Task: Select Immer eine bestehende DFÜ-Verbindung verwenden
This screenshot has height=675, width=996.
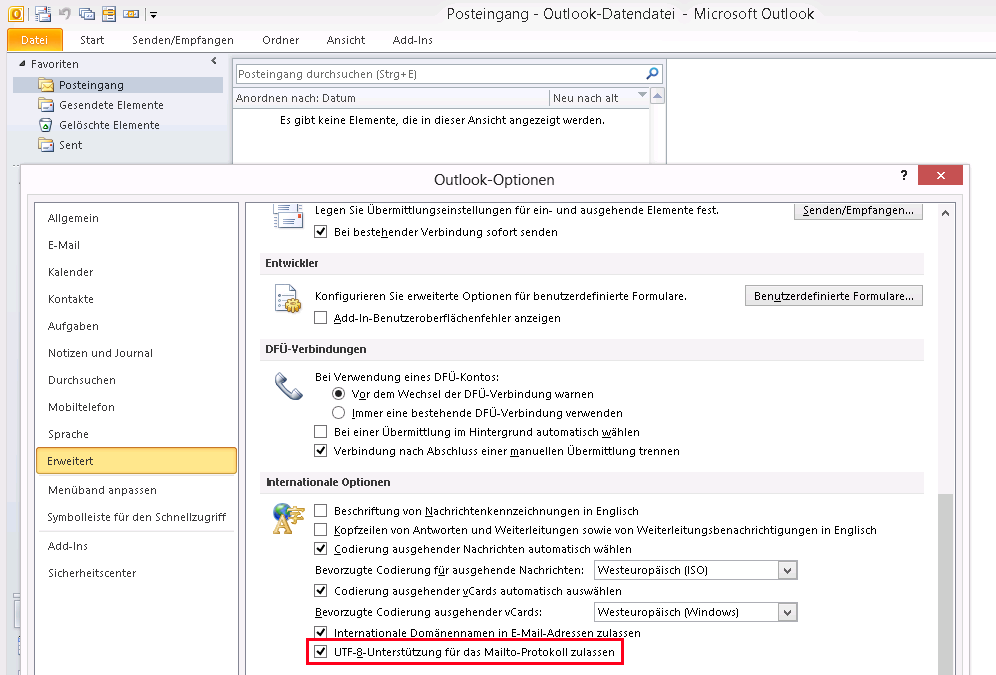Action: 339,413
